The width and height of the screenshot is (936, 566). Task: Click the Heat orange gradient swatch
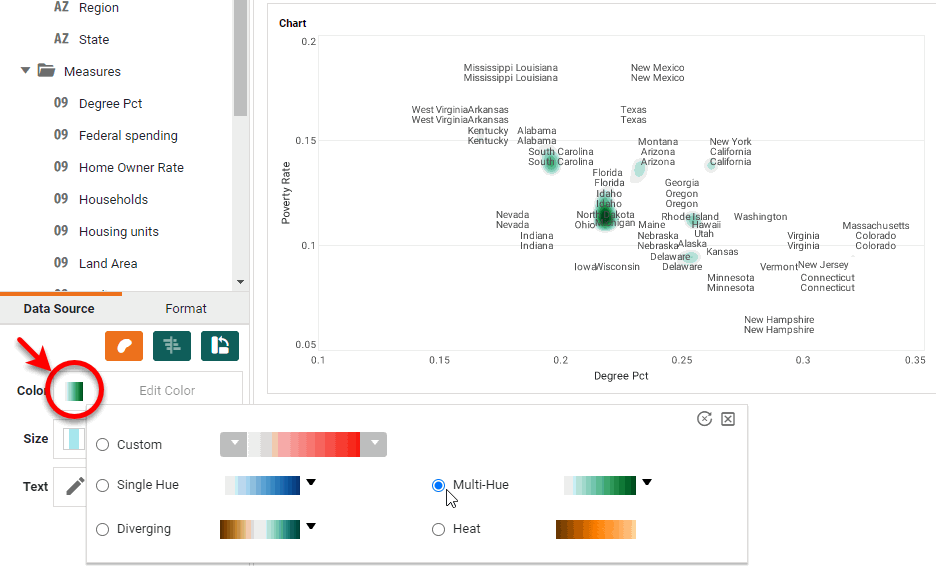[x=595, y=529]
